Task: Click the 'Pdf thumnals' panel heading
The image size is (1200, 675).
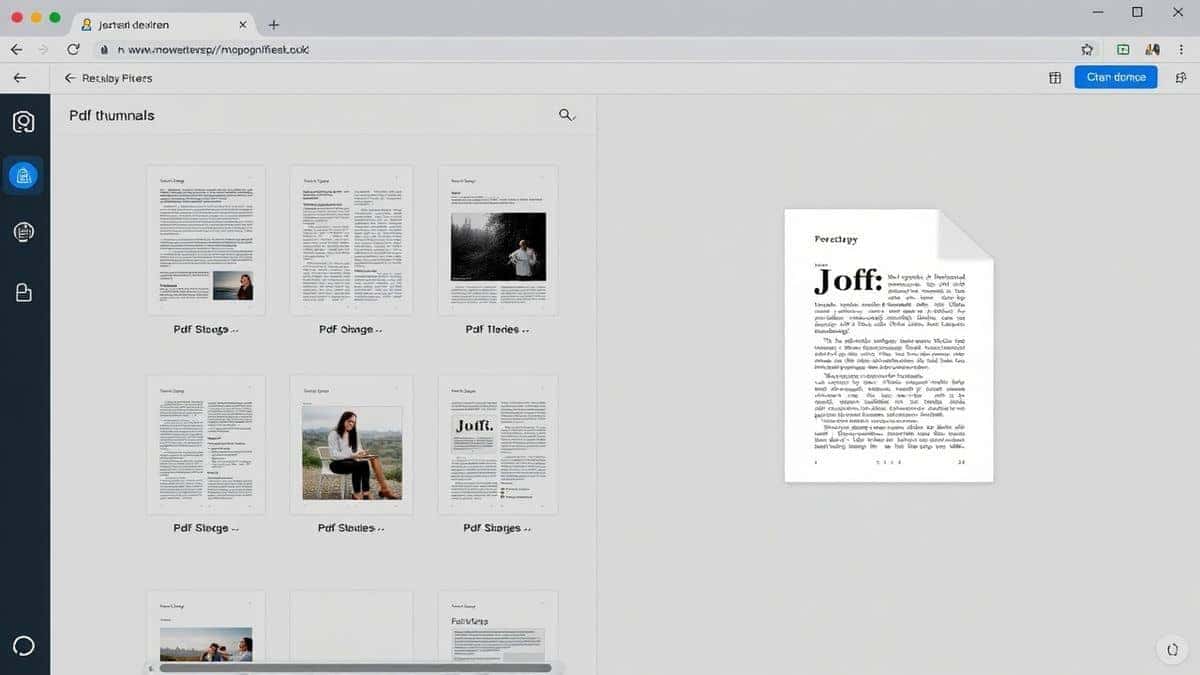Action: point(112,115)
